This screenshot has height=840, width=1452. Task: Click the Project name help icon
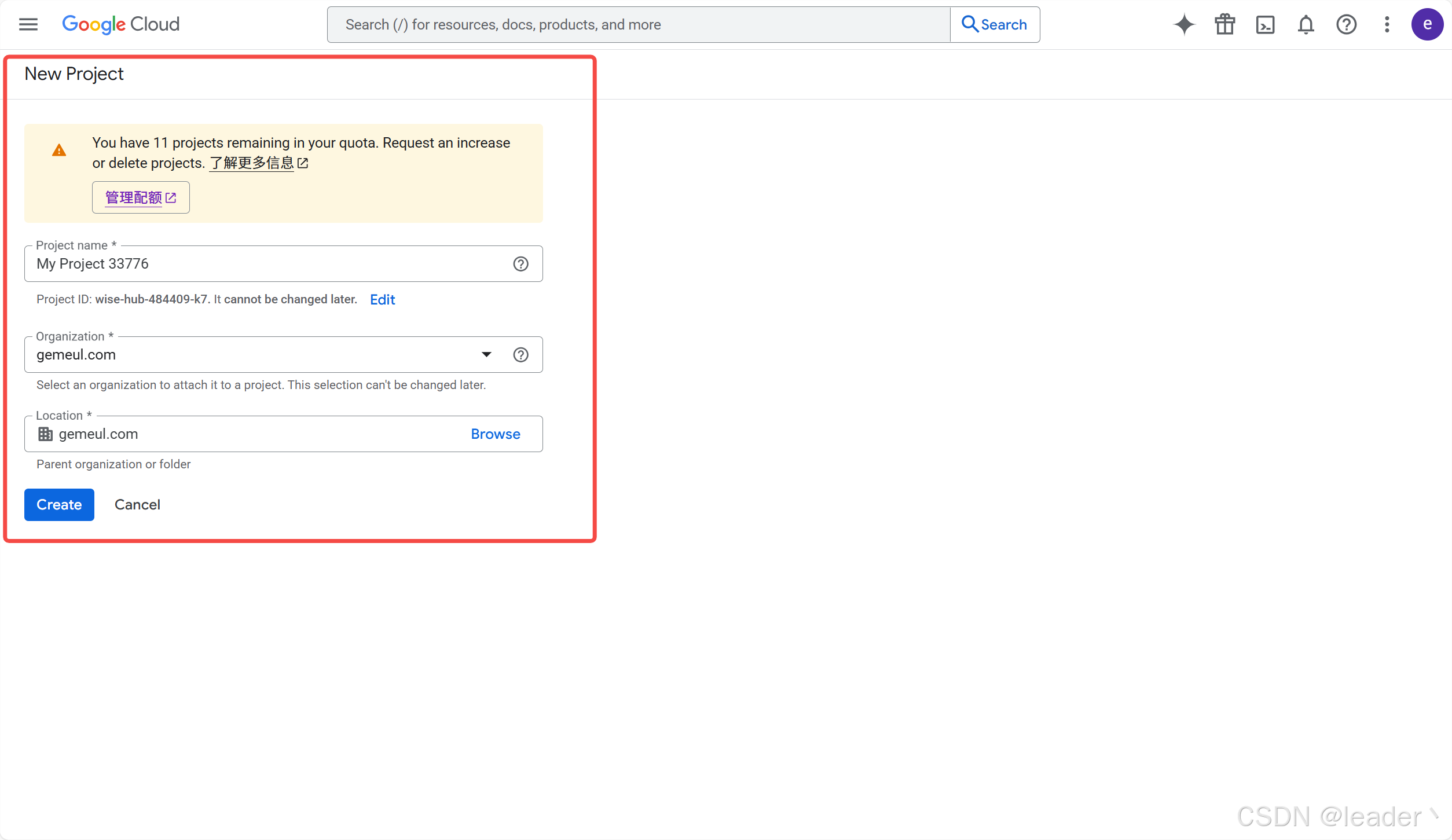coord(520,264)
